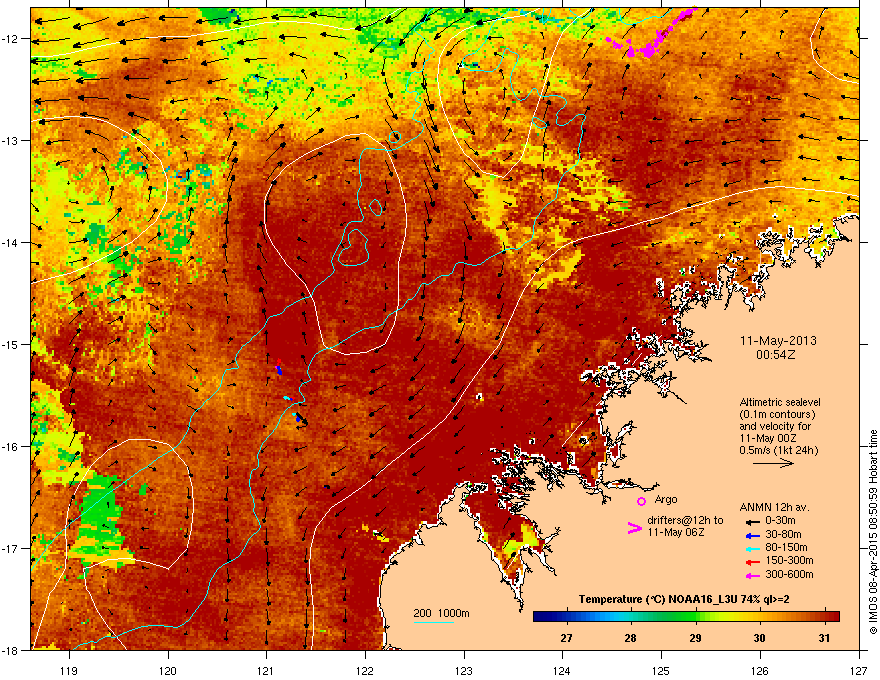This screenshot has width=880, height=680.
Task: Click the temperature colour bar
Action: 686,616
